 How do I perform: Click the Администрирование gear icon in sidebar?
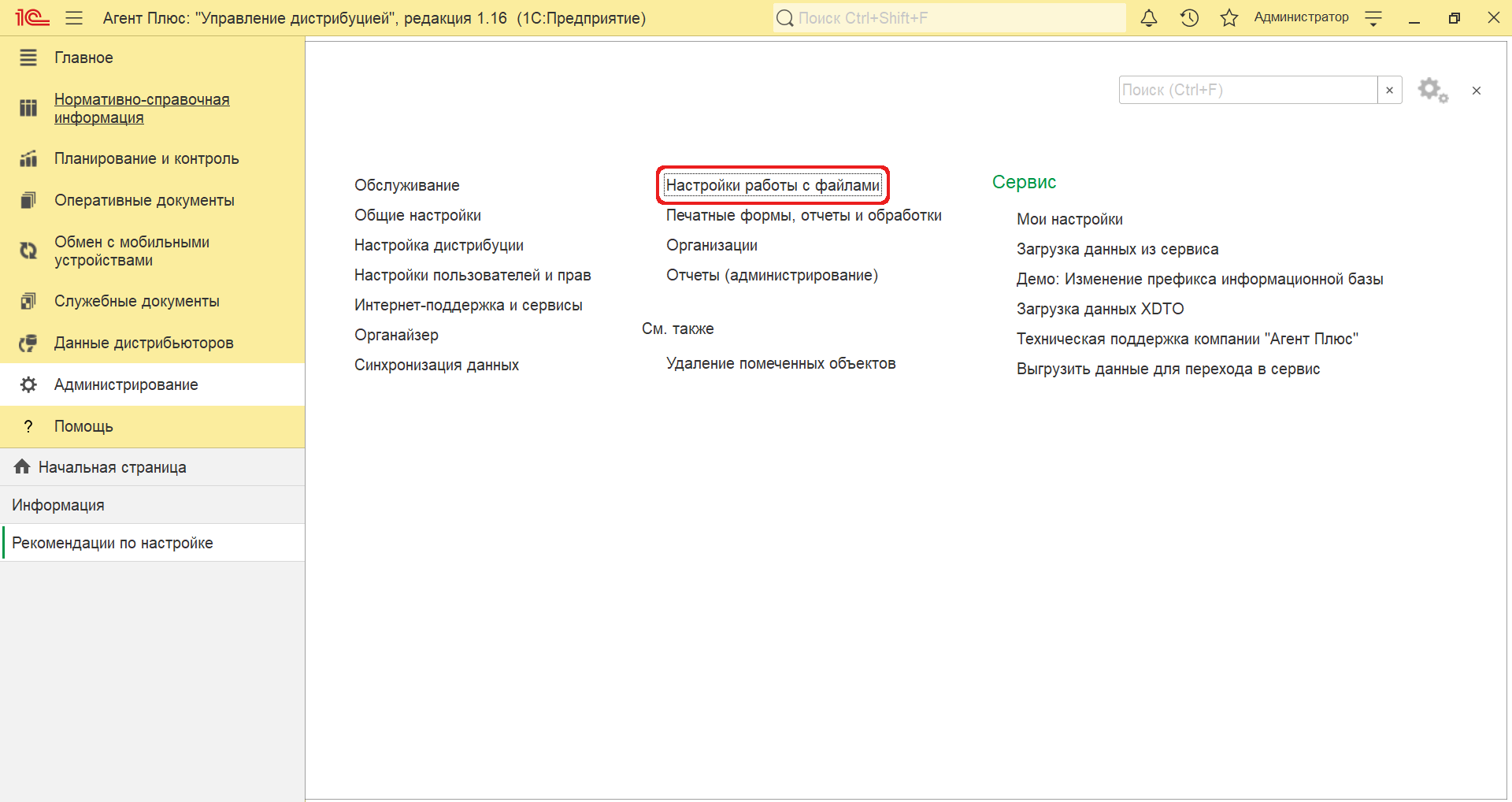coord(28,384)
